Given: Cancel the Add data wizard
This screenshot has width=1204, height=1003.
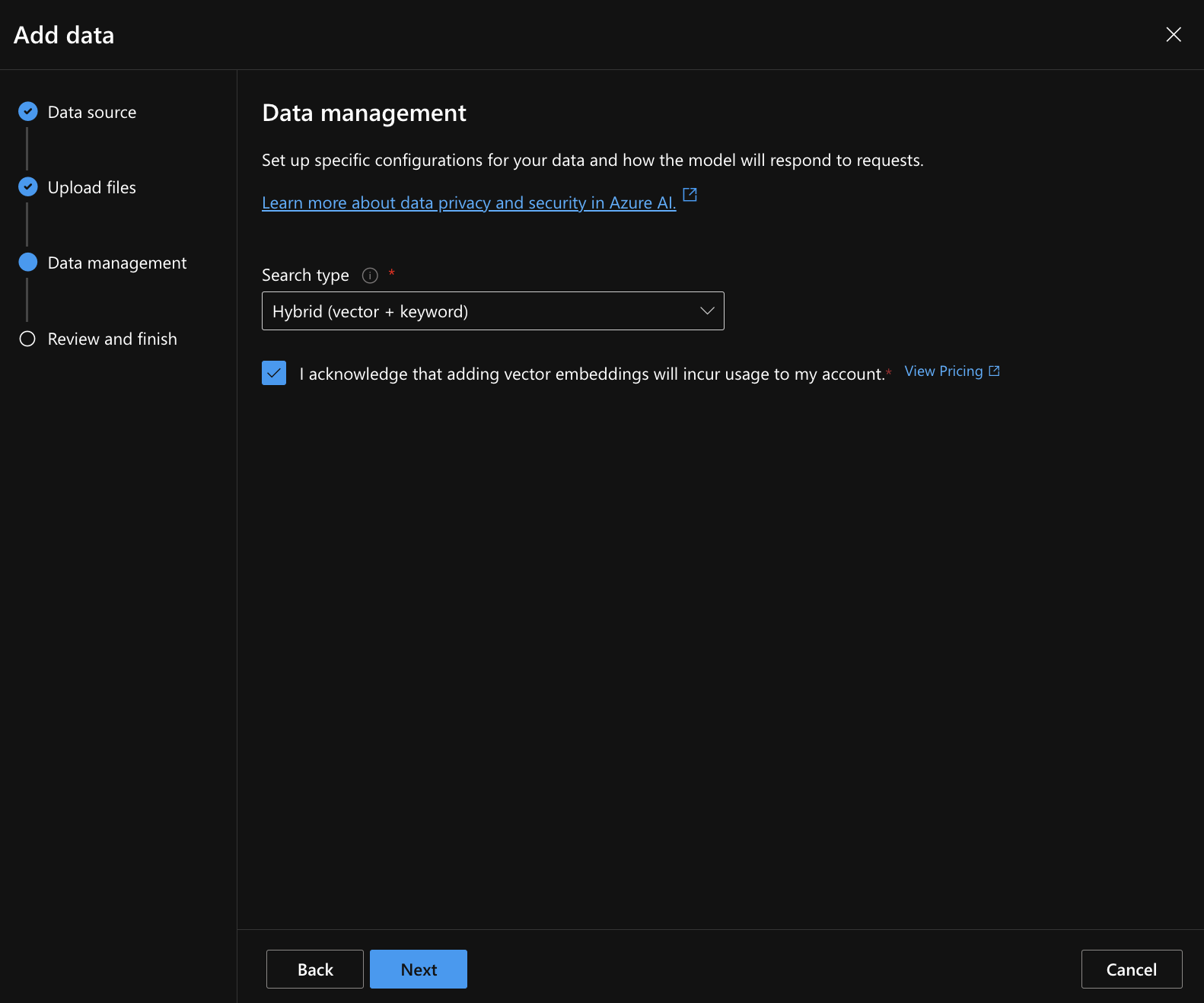Looking at the screenshot, I should [1132, 969].
